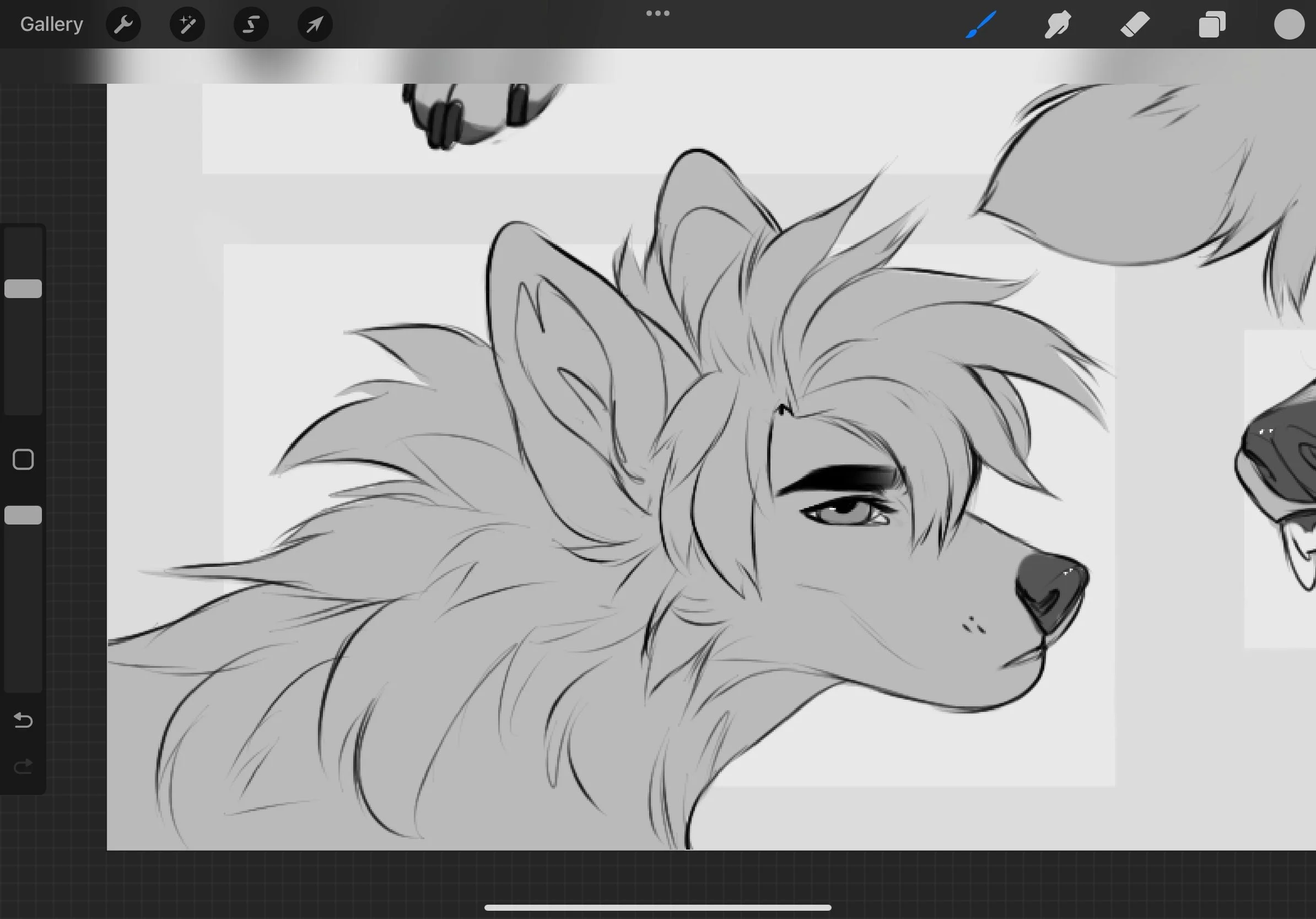Open the Actions wrench menu
This screenshot has height=919, width=1316.
tap(123, 24)
